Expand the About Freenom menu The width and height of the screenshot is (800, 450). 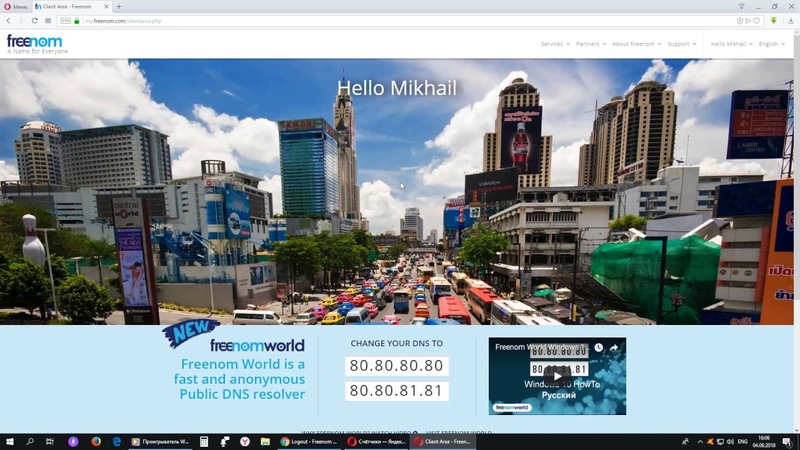[x=636, y=44]
